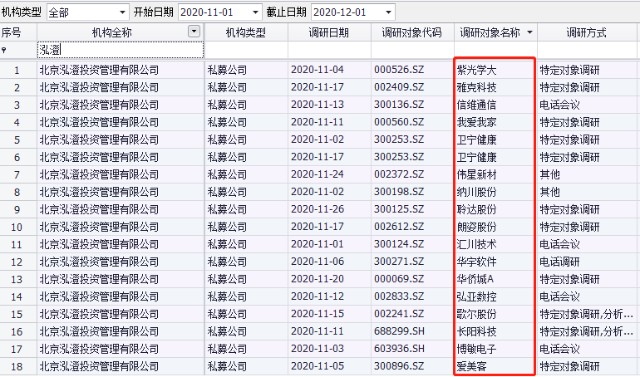
Task: Open the filter dropdown on 机构全称 column
Action: coord(194,31)
